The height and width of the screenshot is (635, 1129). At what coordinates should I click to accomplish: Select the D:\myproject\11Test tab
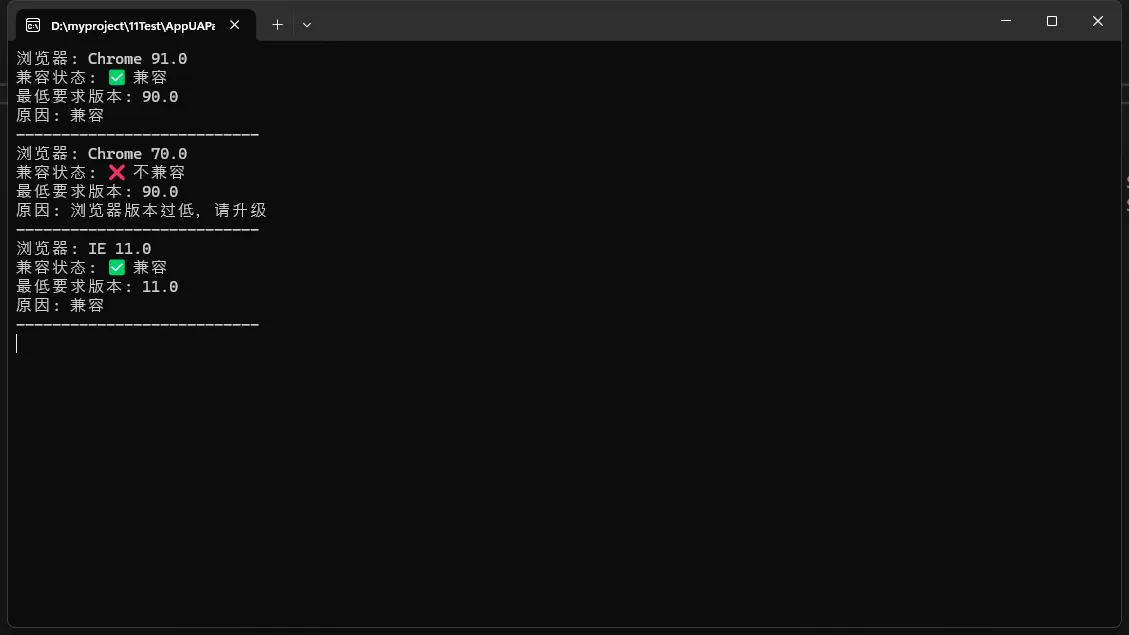(x=132, y=25)
